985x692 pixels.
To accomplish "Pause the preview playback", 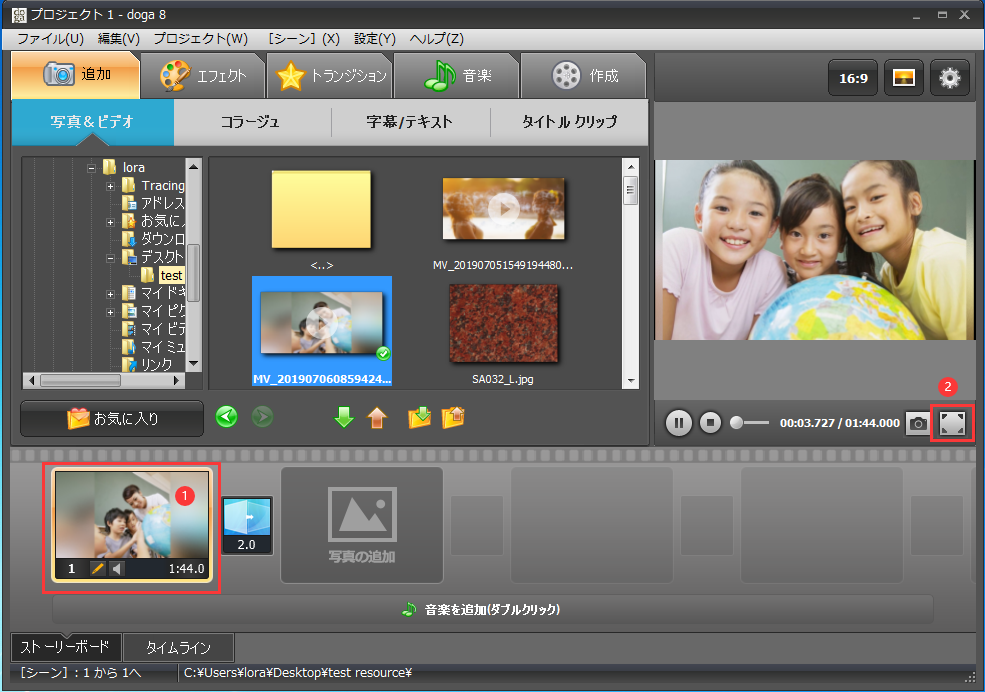I will click(x=678, y=423).
